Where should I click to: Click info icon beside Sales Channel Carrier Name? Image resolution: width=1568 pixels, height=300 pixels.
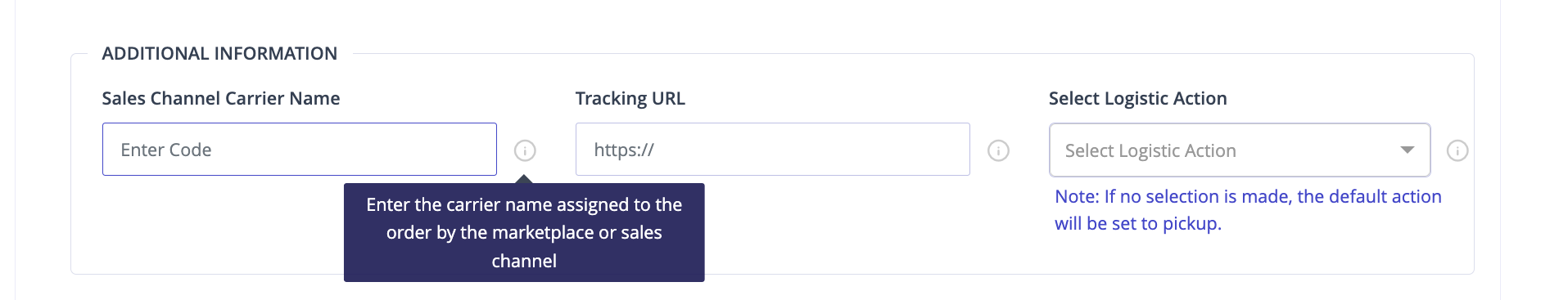coord(525,150)
